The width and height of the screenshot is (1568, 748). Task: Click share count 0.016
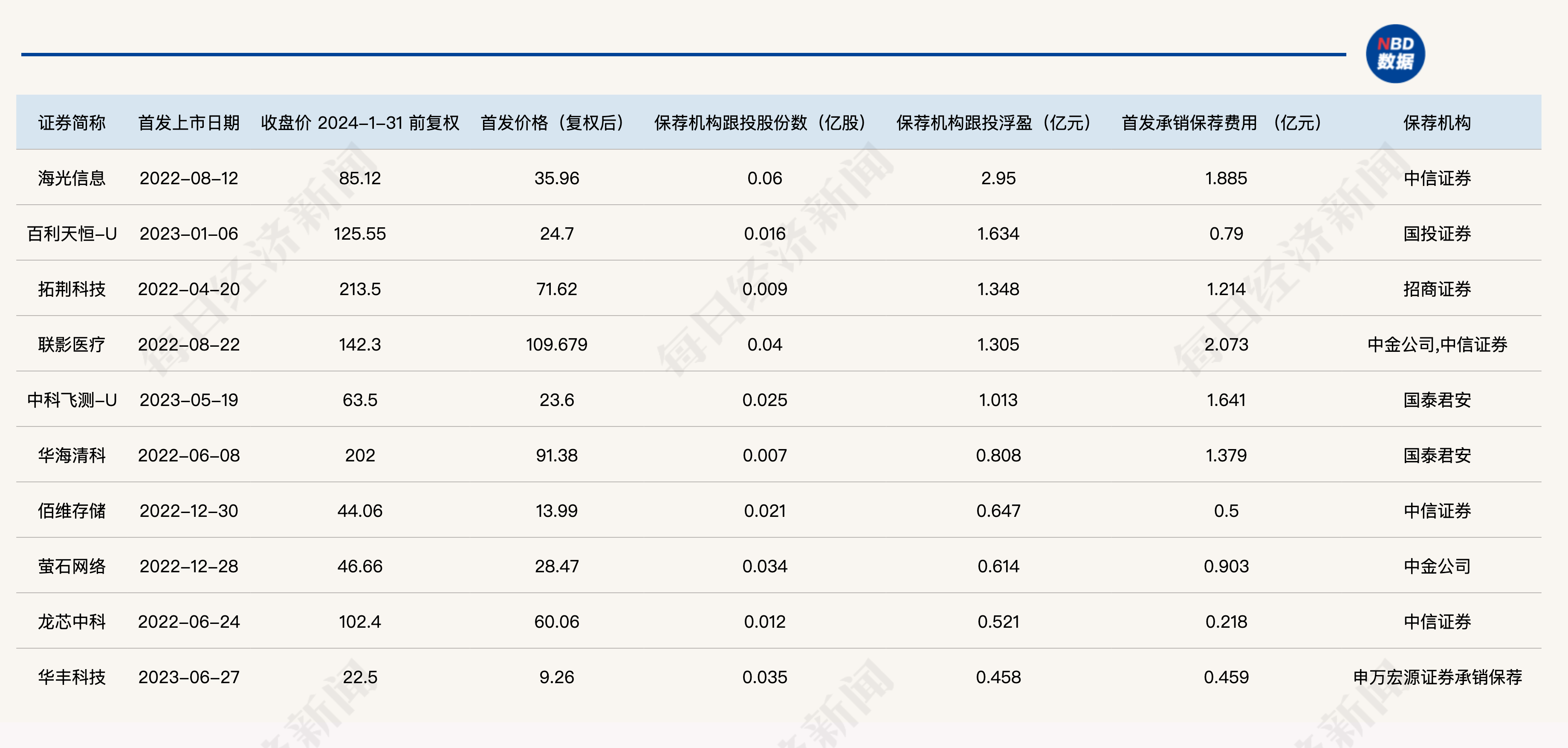click(764, 234)
